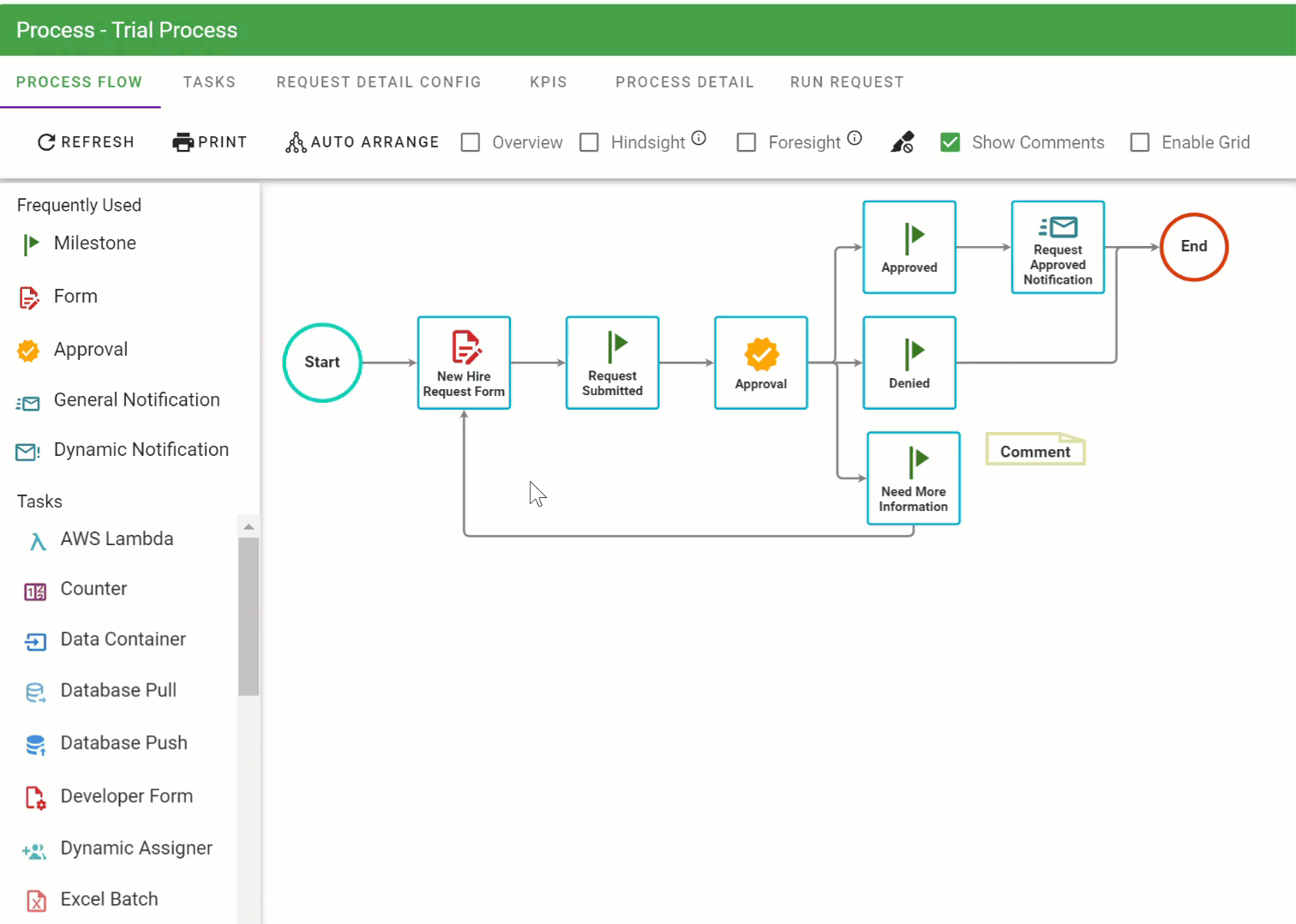
Task: Open the Foresight info icon
Action: [x=855, y=138]
